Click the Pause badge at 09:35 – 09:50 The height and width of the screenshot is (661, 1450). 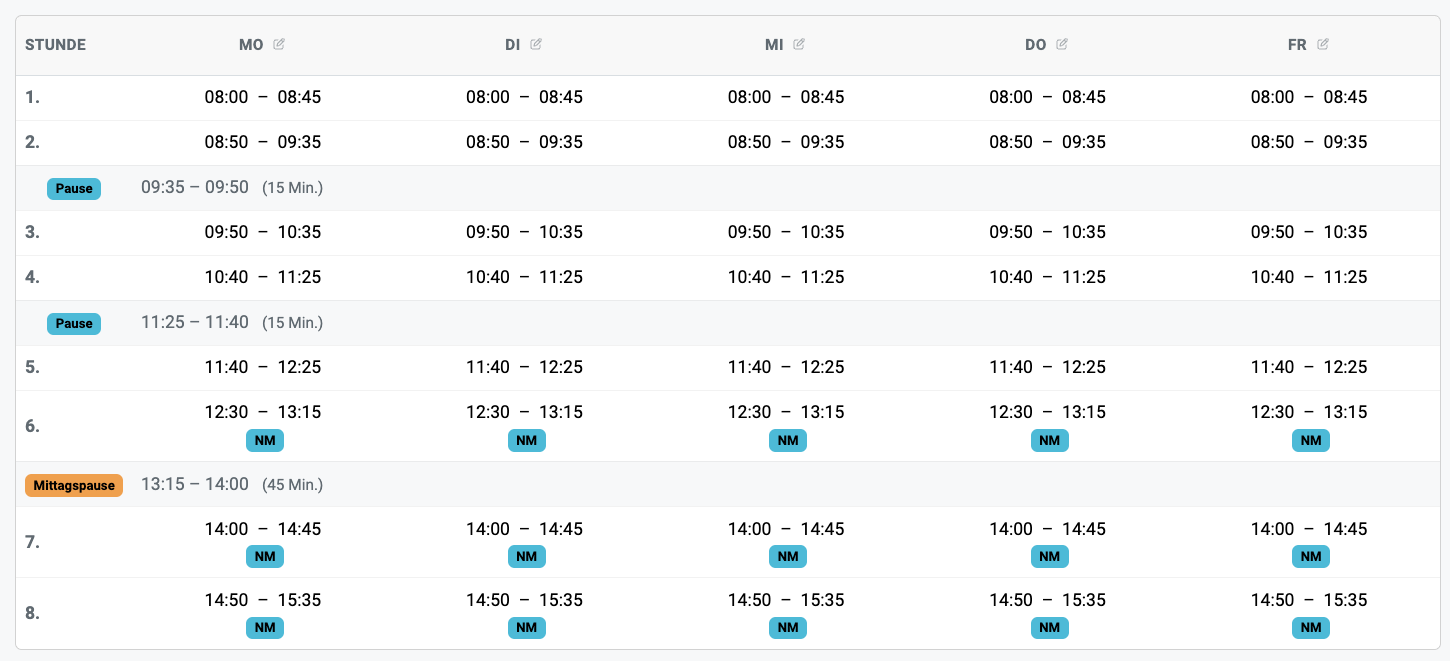[x=74, y=188]
